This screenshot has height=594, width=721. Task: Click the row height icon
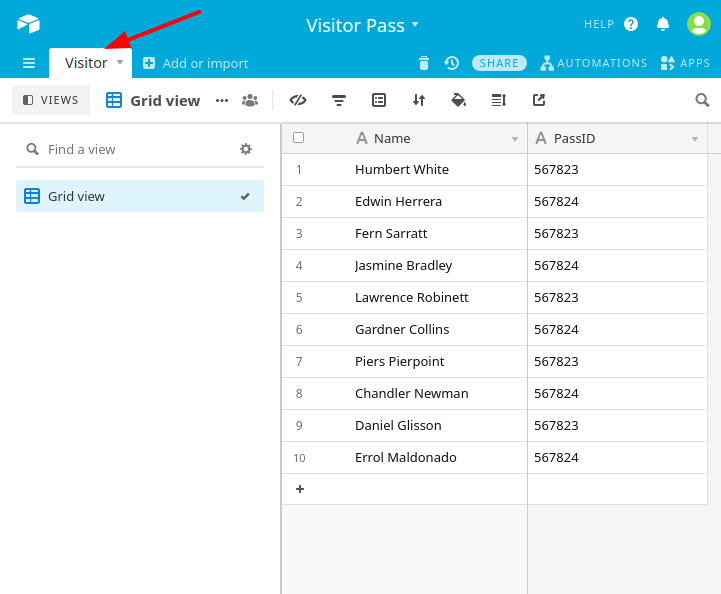(x=499, y=100)
